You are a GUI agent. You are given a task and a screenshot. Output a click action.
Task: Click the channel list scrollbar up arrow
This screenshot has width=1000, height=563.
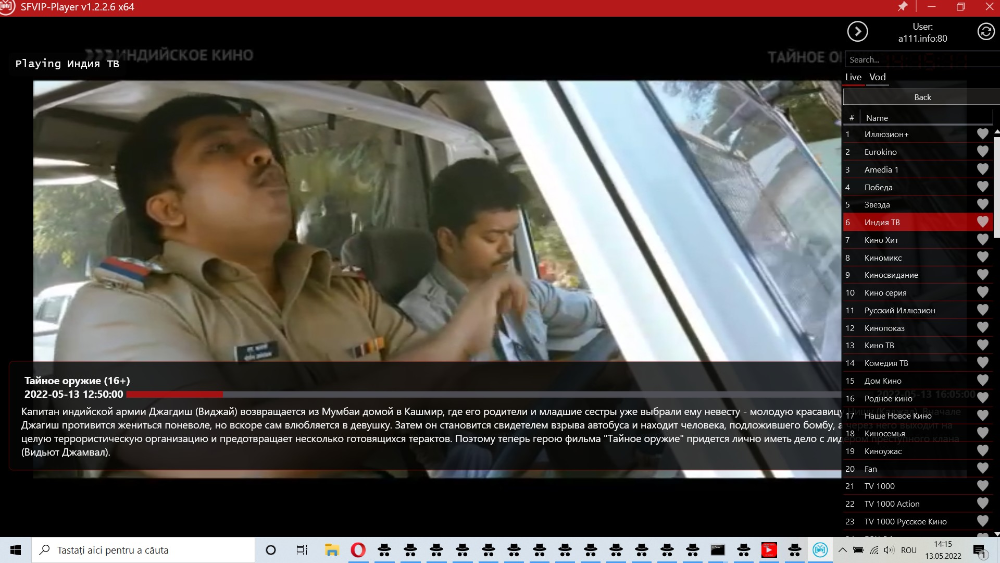(997, 132)
